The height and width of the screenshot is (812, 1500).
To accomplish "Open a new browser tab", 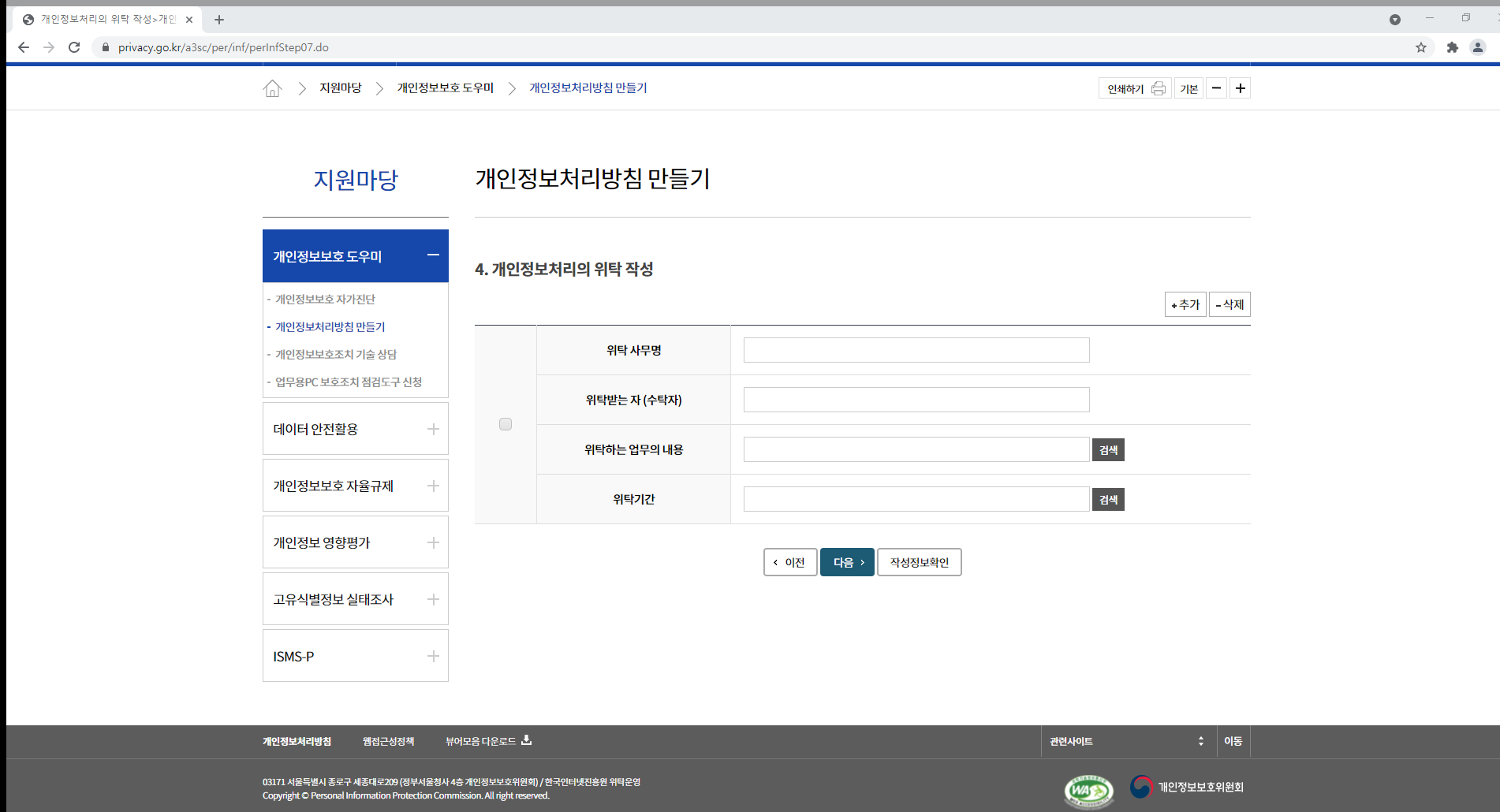I will click(219, 20).
